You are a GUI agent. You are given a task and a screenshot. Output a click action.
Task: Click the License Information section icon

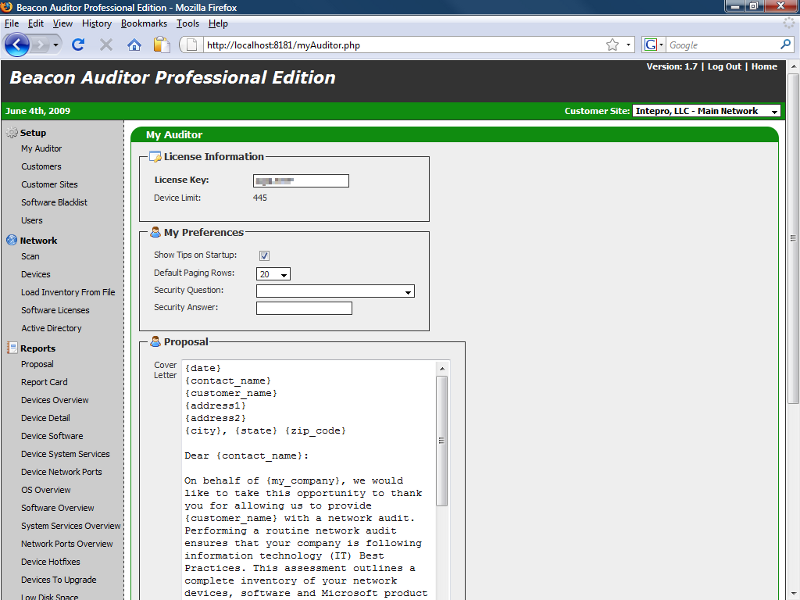(155, 157)
